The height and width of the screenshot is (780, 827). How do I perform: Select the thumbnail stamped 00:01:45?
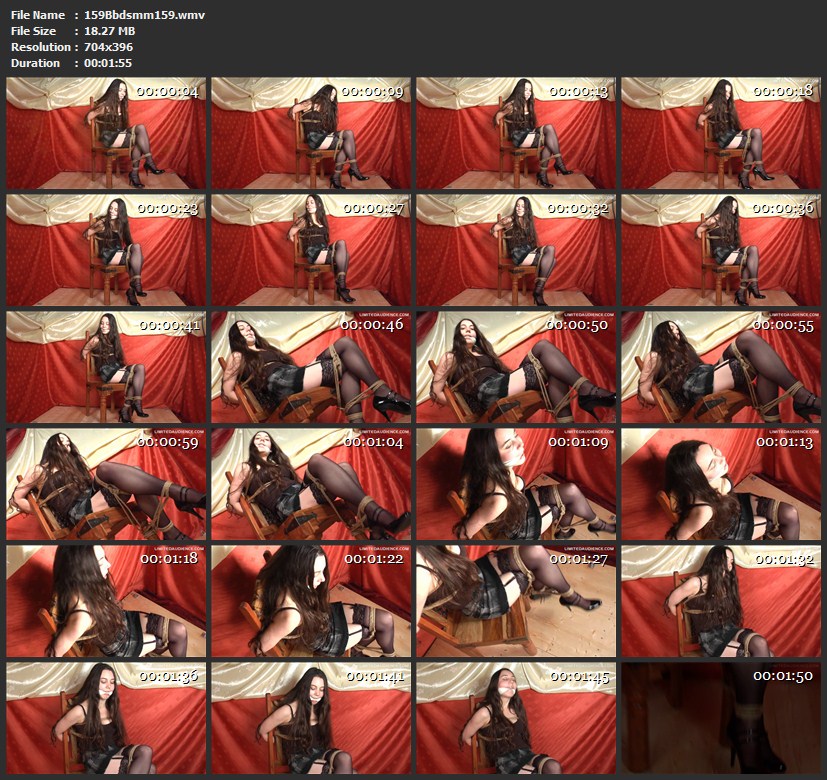pos(516,718)
